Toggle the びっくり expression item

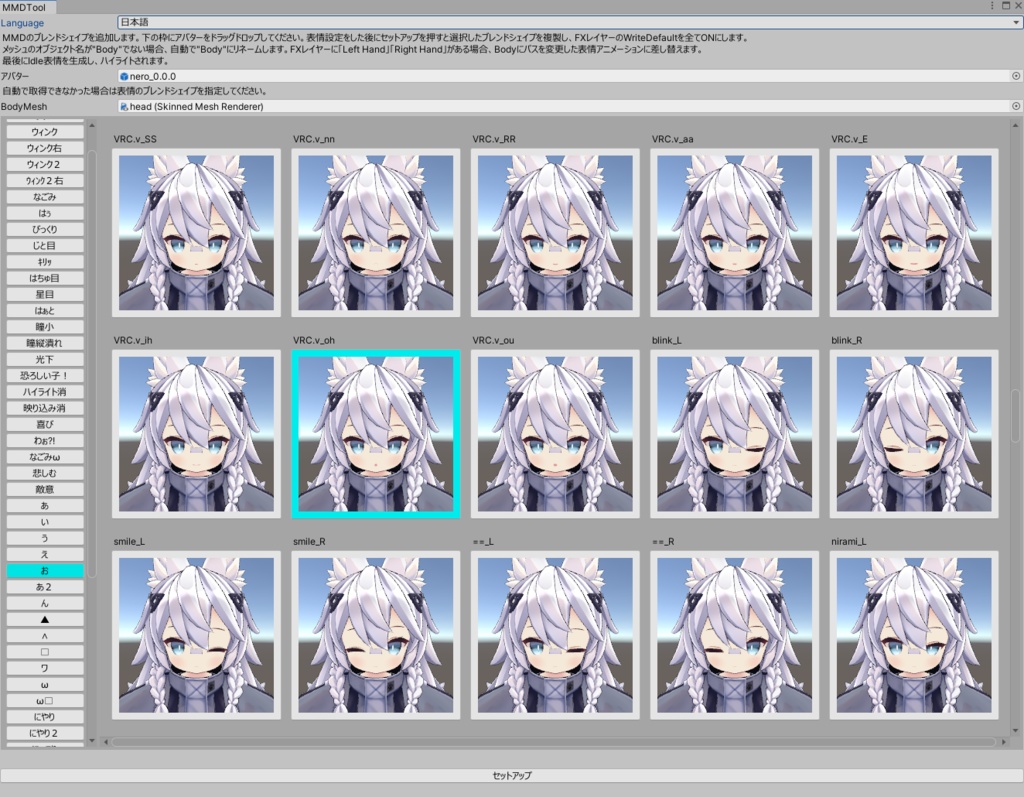(x=45, y=229)
